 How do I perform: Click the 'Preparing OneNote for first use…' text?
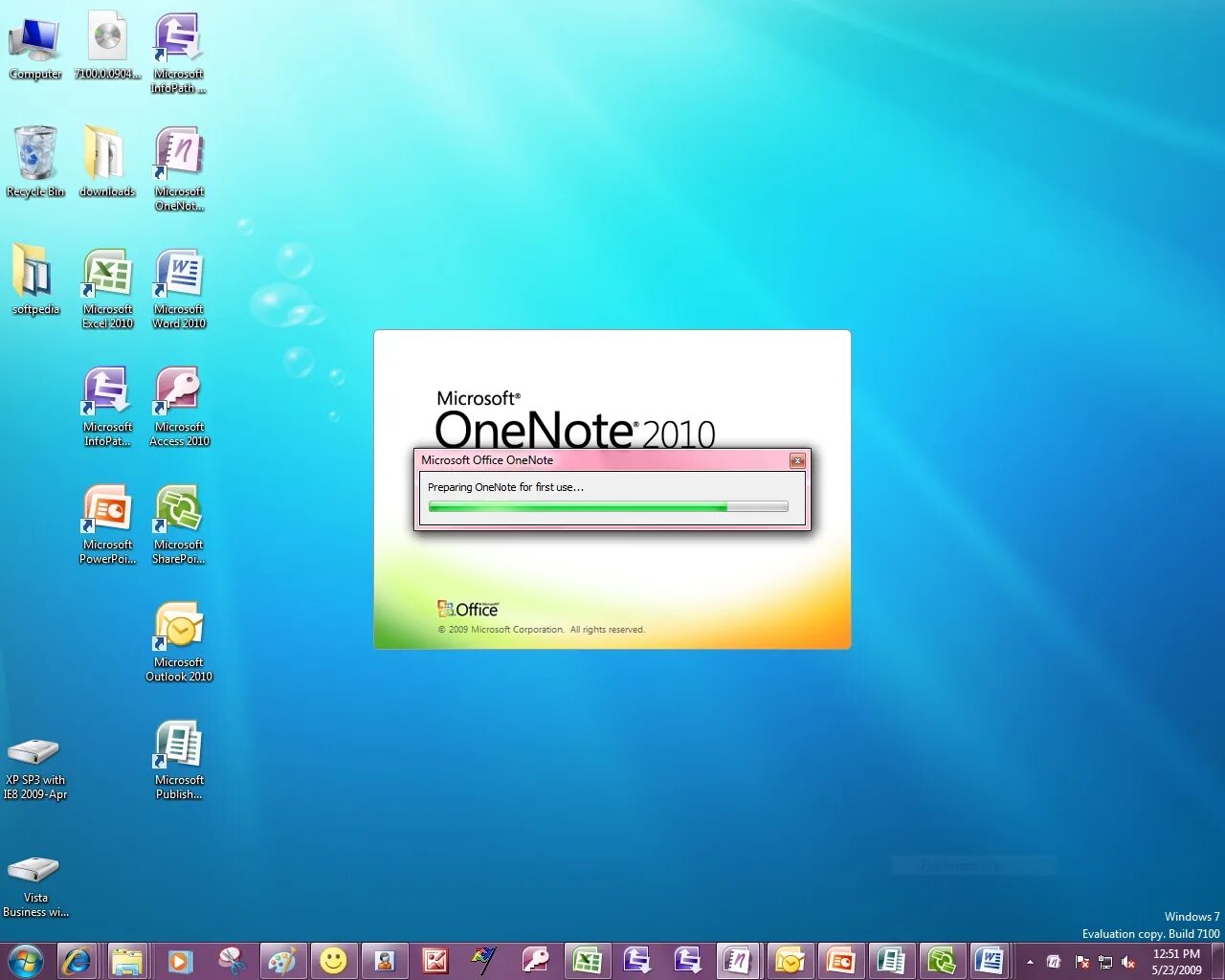pos(505,487)
